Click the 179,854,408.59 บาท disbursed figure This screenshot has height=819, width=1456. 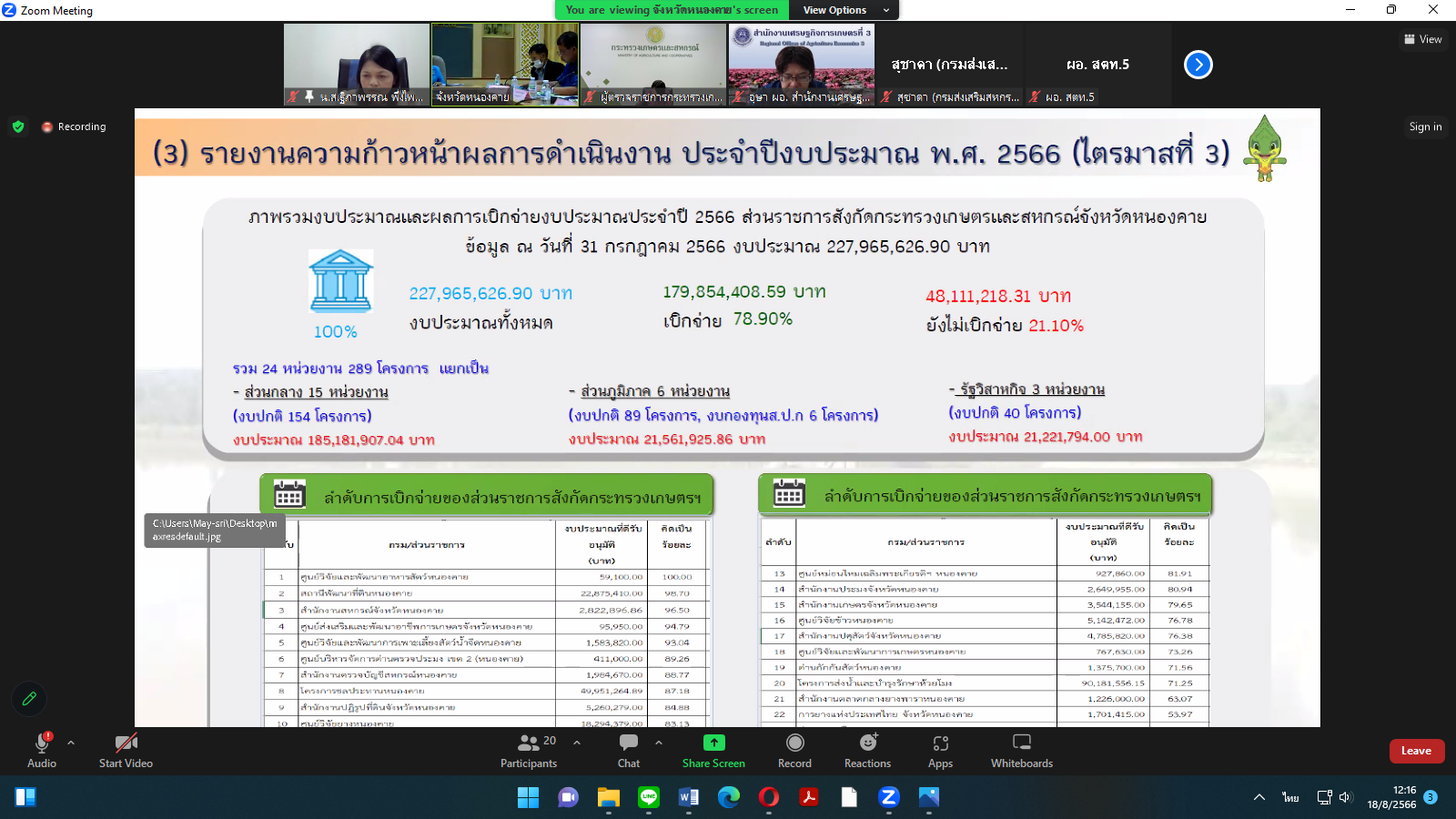[x=744, y=292]
